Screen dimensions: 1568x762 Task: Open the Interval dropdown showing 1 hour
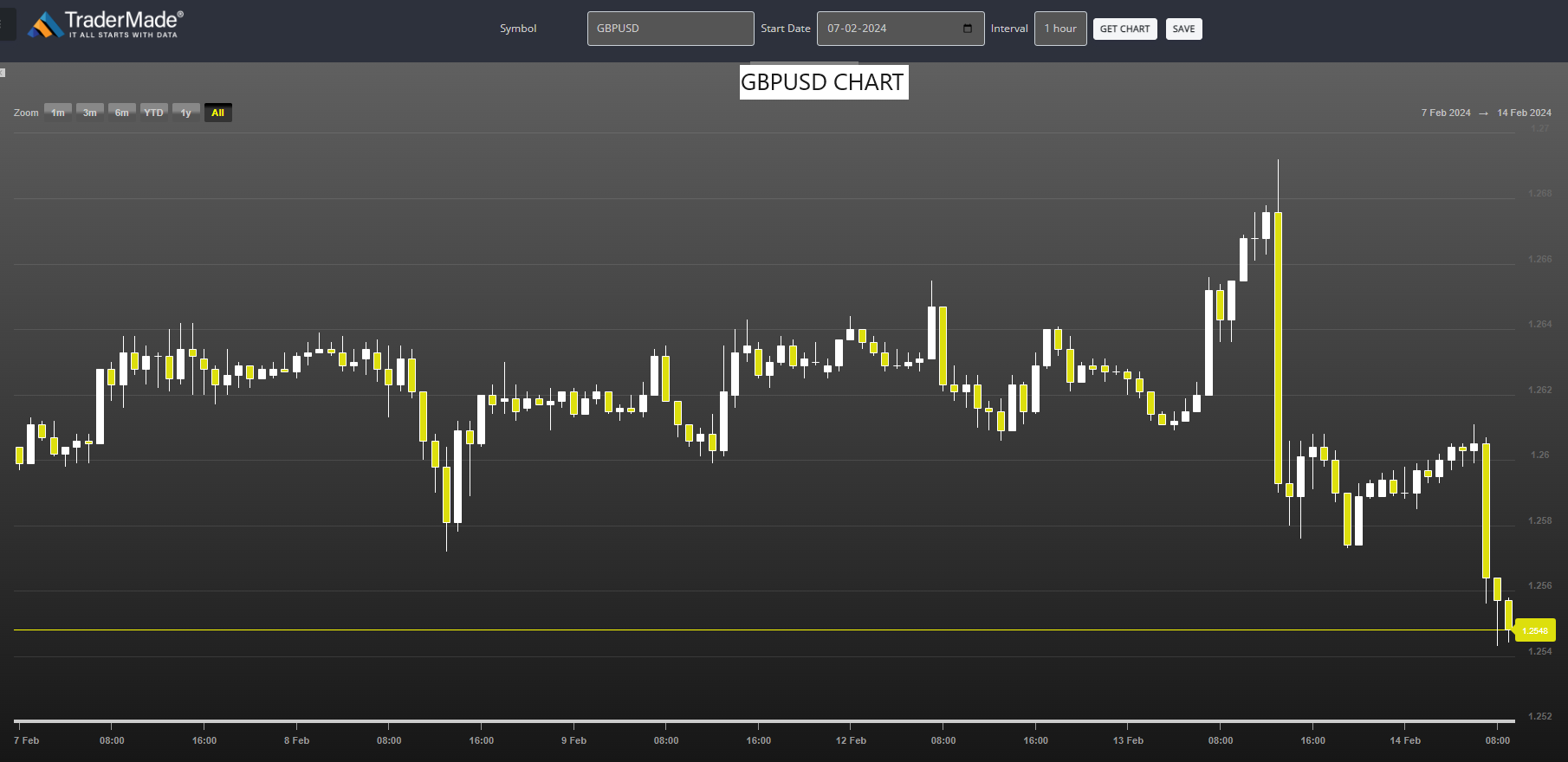(1060, 29)
